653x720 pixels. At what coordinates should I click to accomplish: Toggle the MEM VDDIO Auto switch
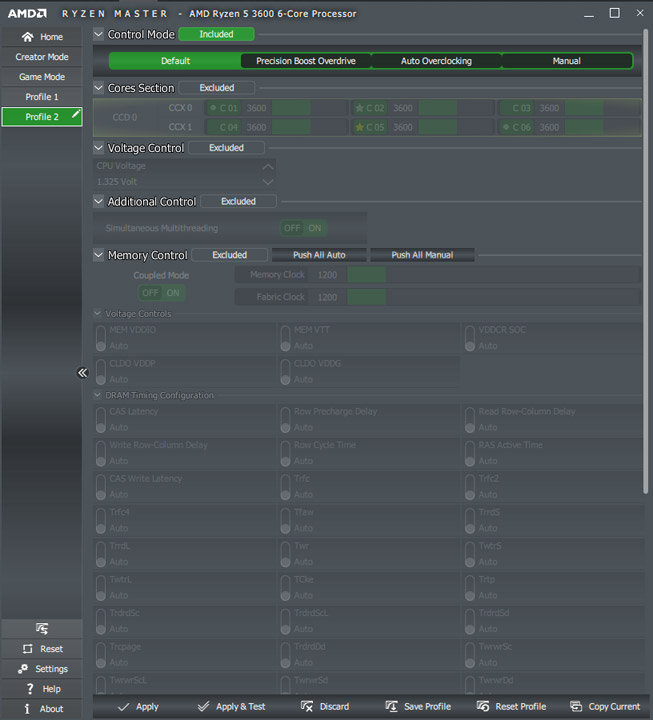pos(101,338)
